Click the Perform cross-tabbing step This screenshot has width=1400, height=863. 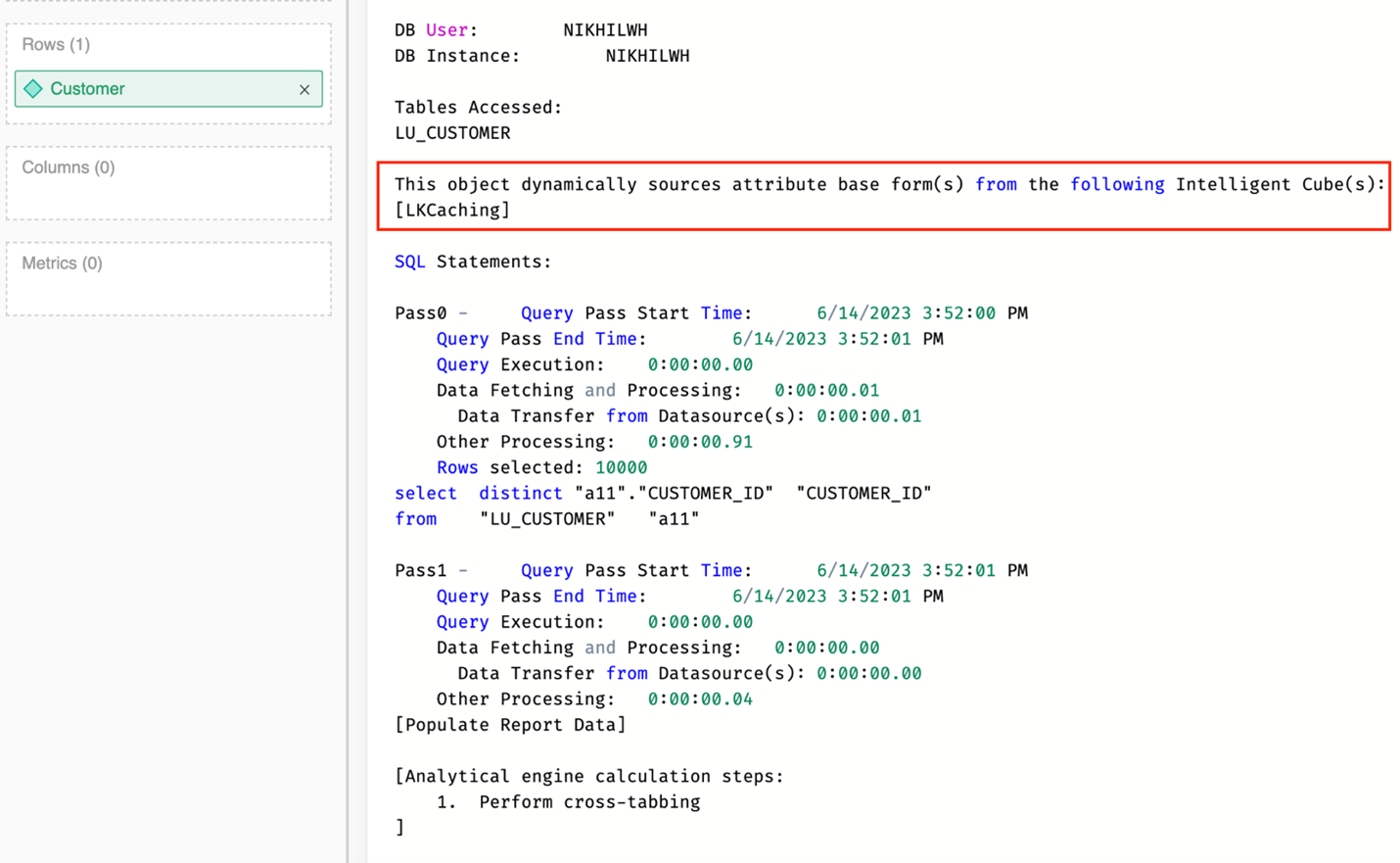click(589, 801)
